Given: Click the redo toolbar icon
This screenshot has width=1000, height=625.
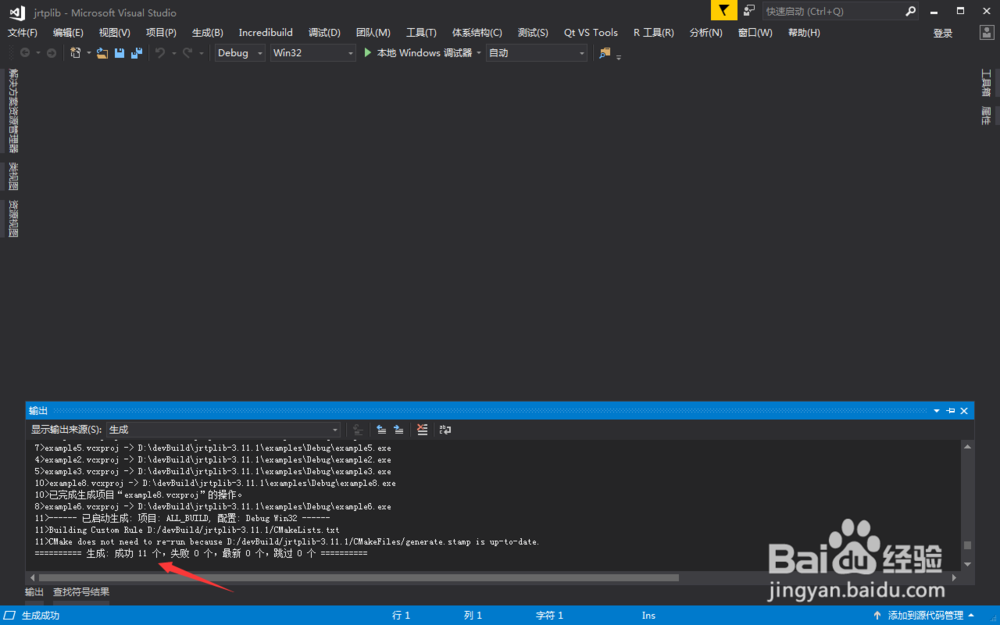Looking at the screenshot, I should [188, 53].
